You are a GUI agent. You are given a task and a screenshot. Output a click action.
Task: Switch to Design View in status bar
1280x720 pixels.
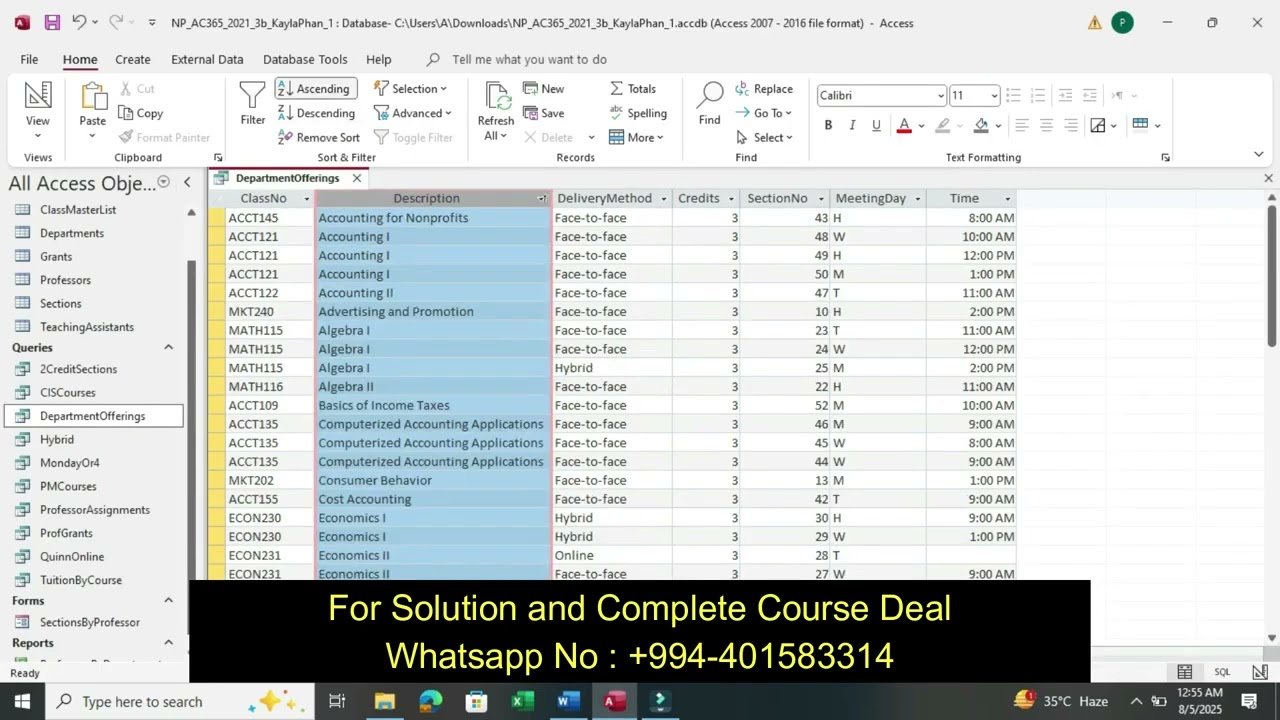pyautogui.click(x=1260, y=672)
